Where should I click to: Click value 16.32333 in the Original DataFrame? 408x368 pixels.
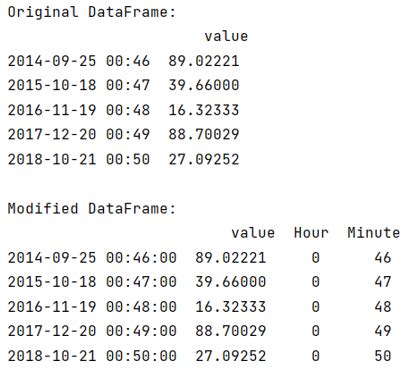point(204,110)
